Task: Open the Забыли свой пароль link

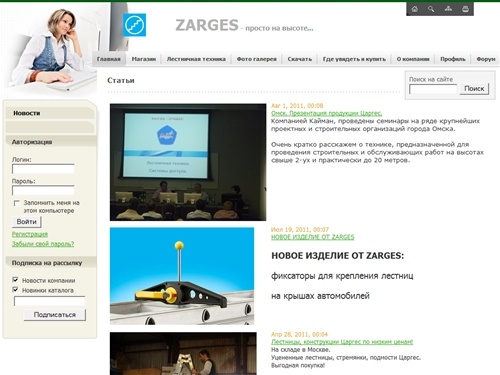Action: pos(43,244)
